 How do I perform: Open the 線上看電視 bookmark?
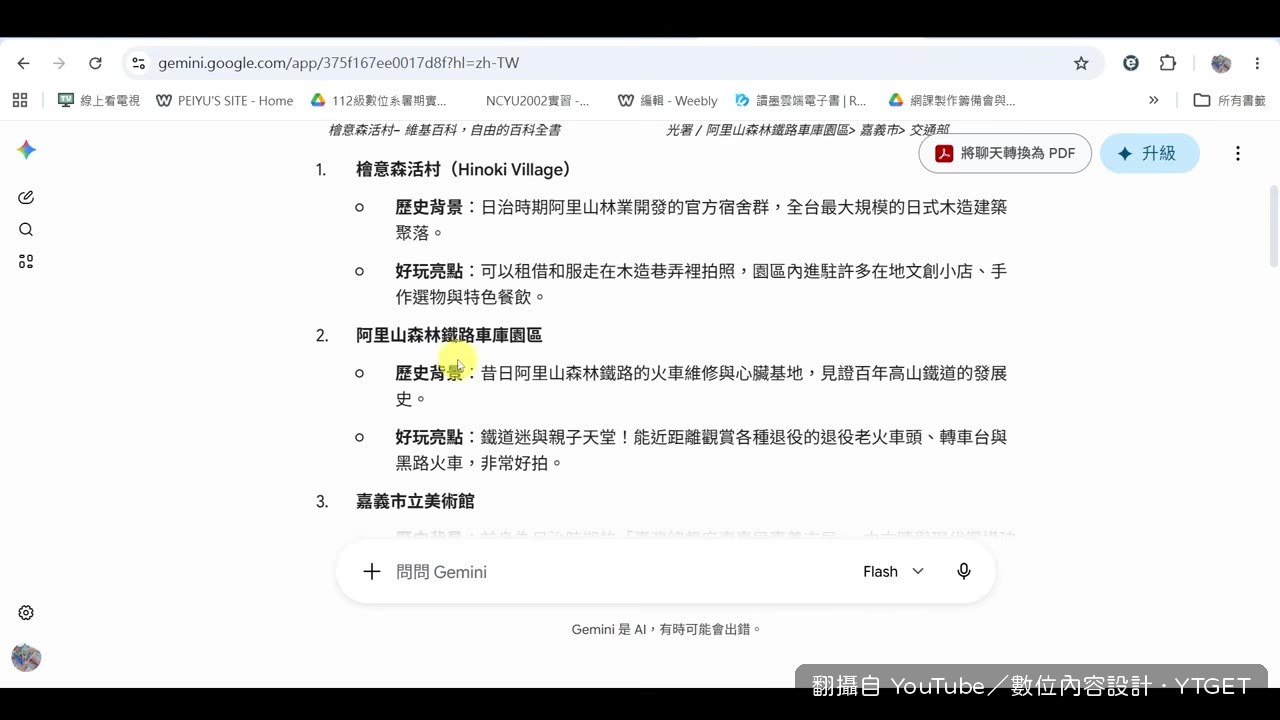click(x=99, y=100)
